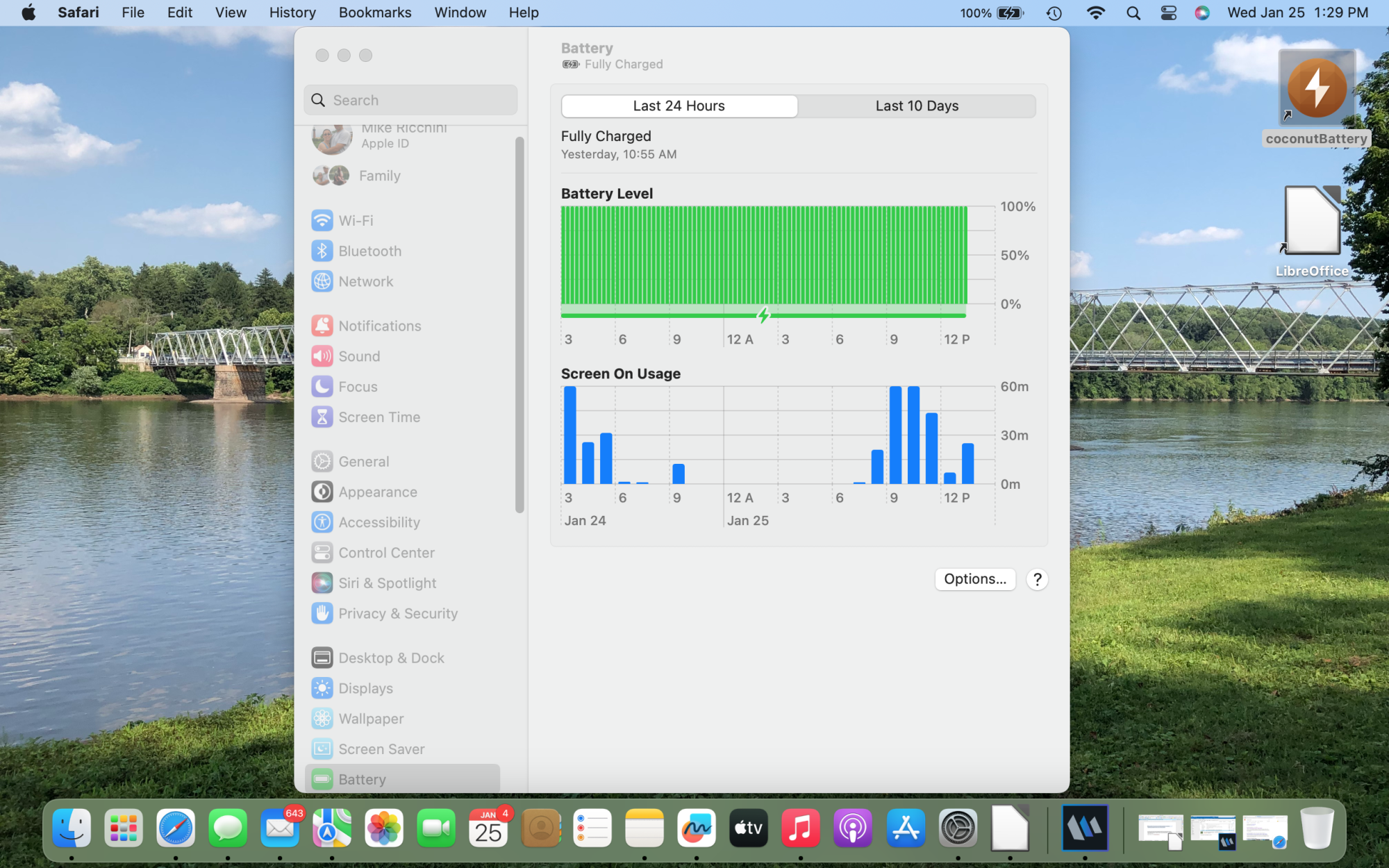Select Bluetooth in the sidebar
The height and width of the screenshot is (868, 1389).
pyautogui.click(x=369, y=251)
